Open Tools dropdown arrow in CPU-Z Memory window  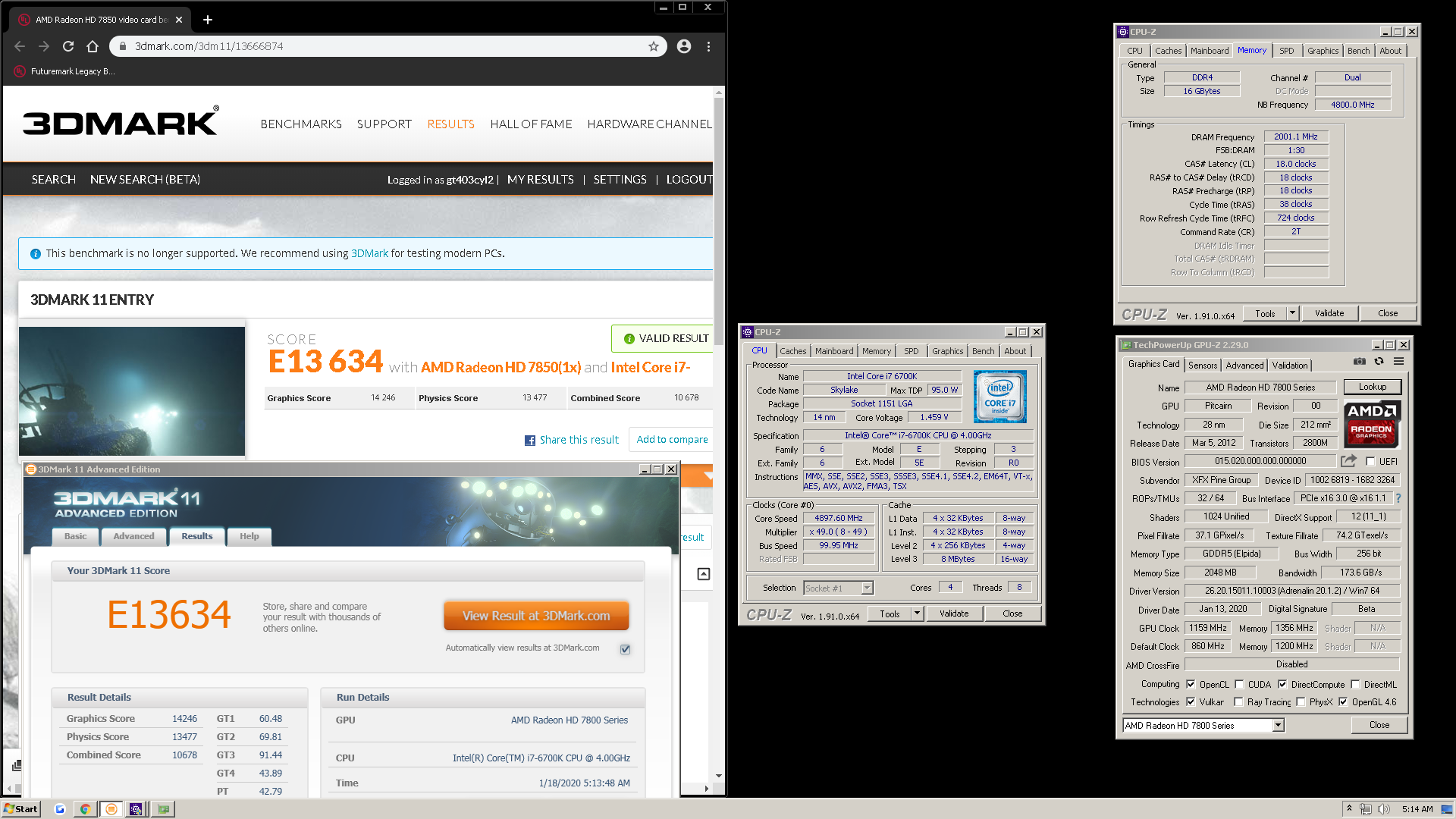(1293, 312)
